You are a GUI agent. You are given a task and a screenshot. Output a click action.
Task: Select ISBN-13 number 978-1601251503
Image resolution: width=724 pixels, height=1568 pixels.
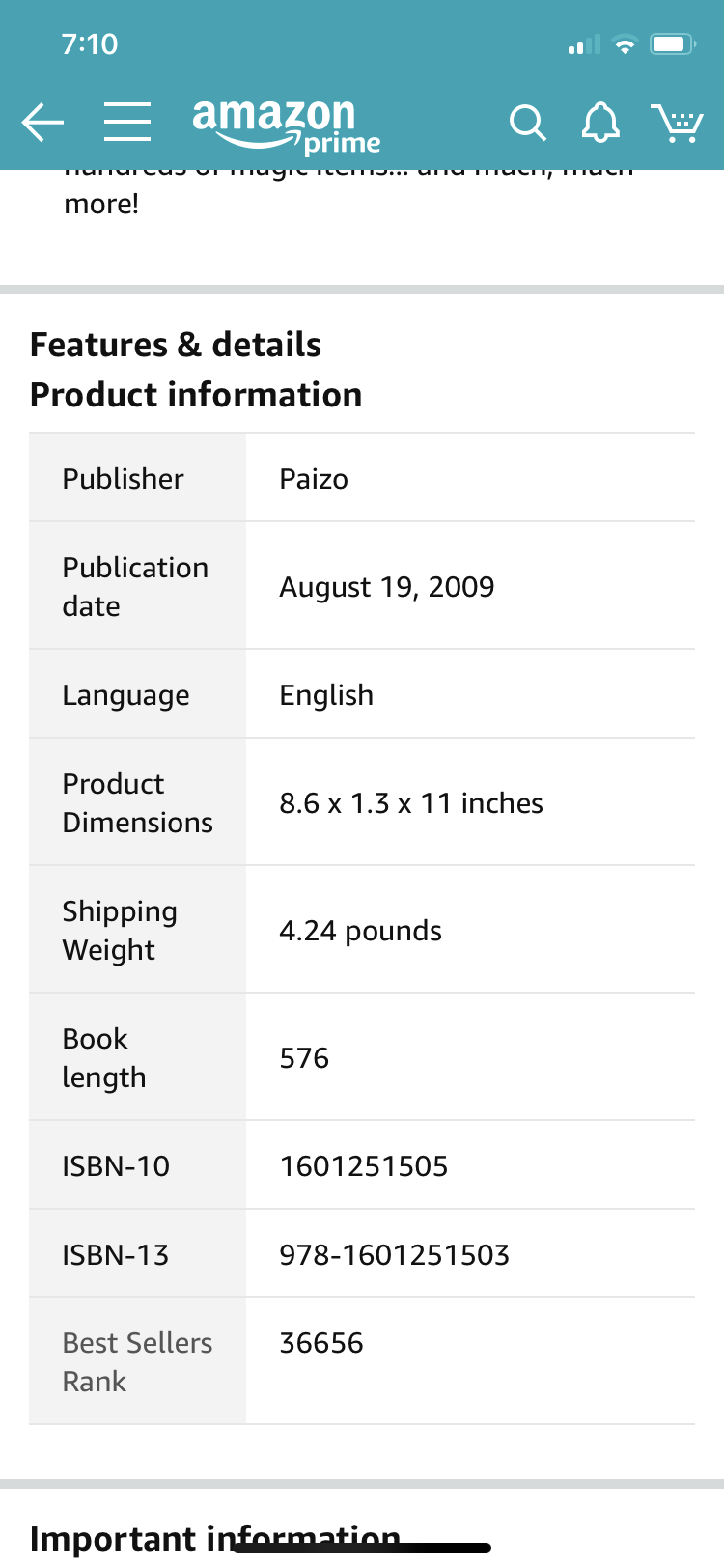pyautogui.click(x=394, y=1255)
